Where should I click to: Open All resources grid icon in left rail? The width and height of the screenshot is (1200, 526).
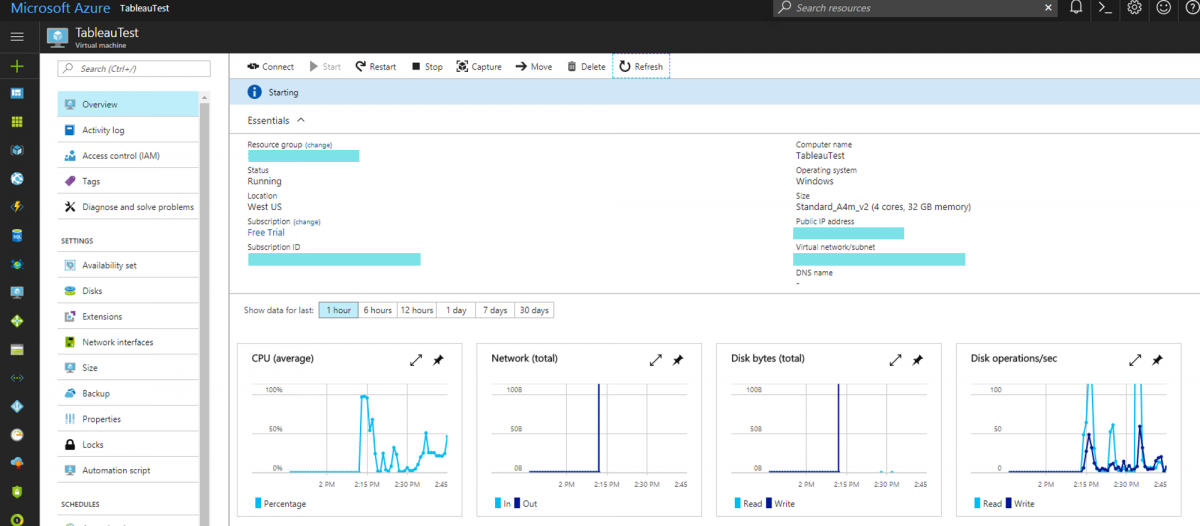pos(17,122)
